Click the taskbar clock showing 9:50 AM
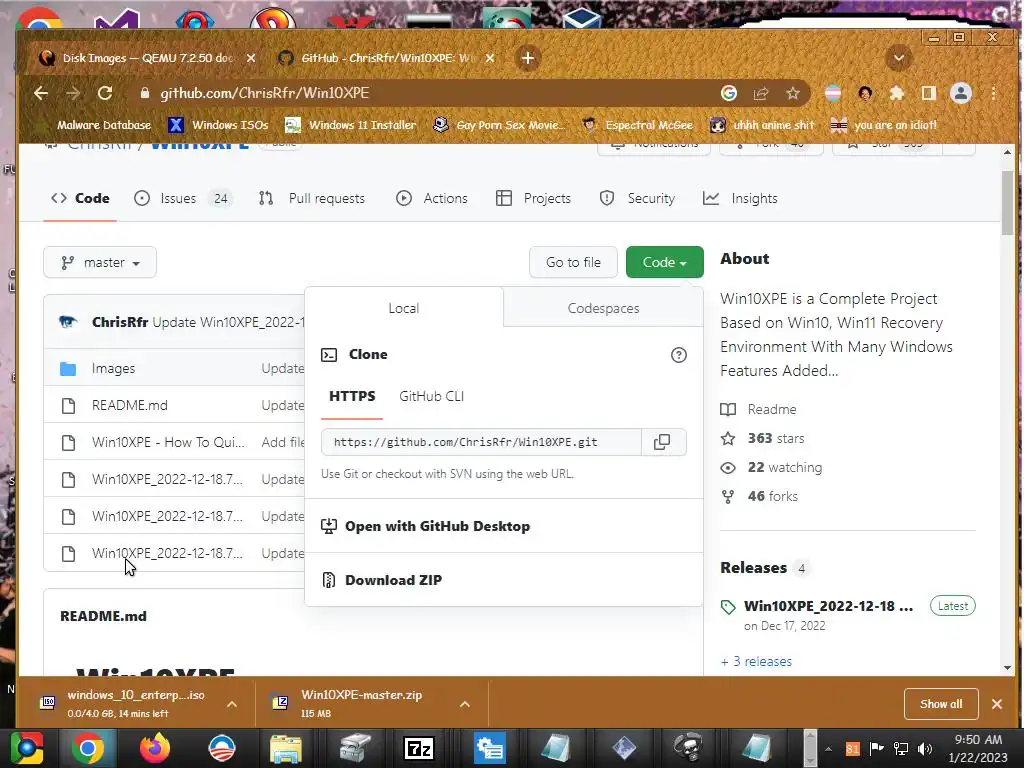The height and width of the screenshot is (768, 1024). (978, 748)
